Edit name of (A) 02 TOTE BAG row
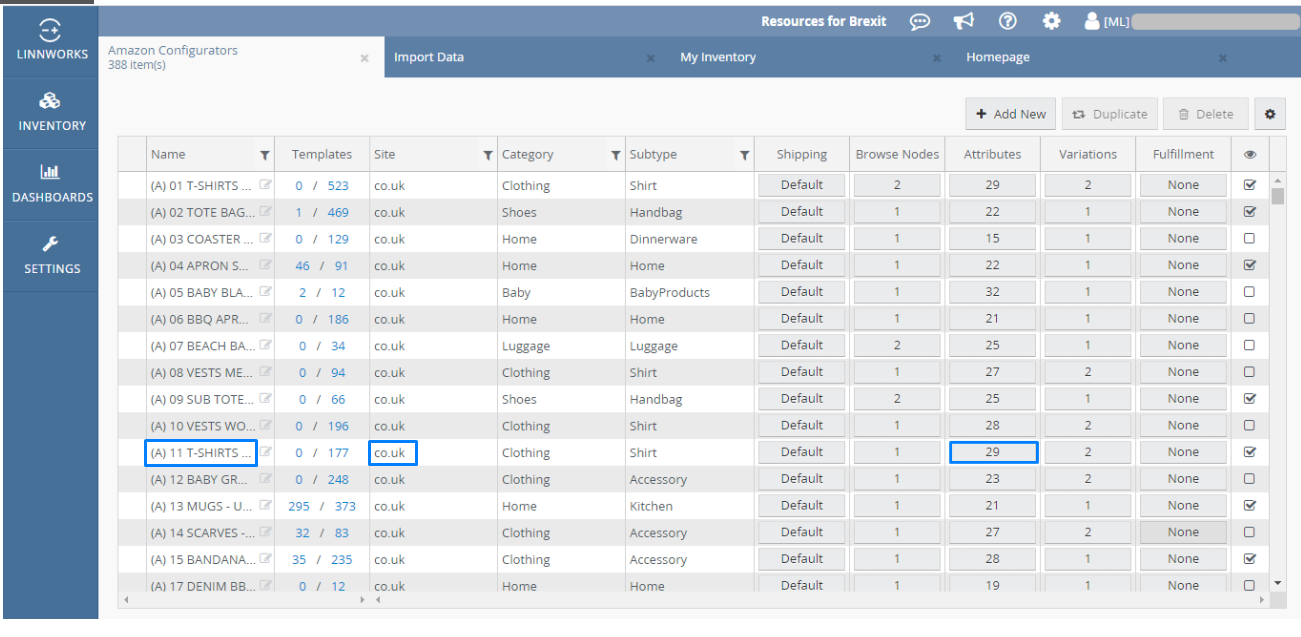Screen dimensions: 1301x637 (x=265, y=212)
